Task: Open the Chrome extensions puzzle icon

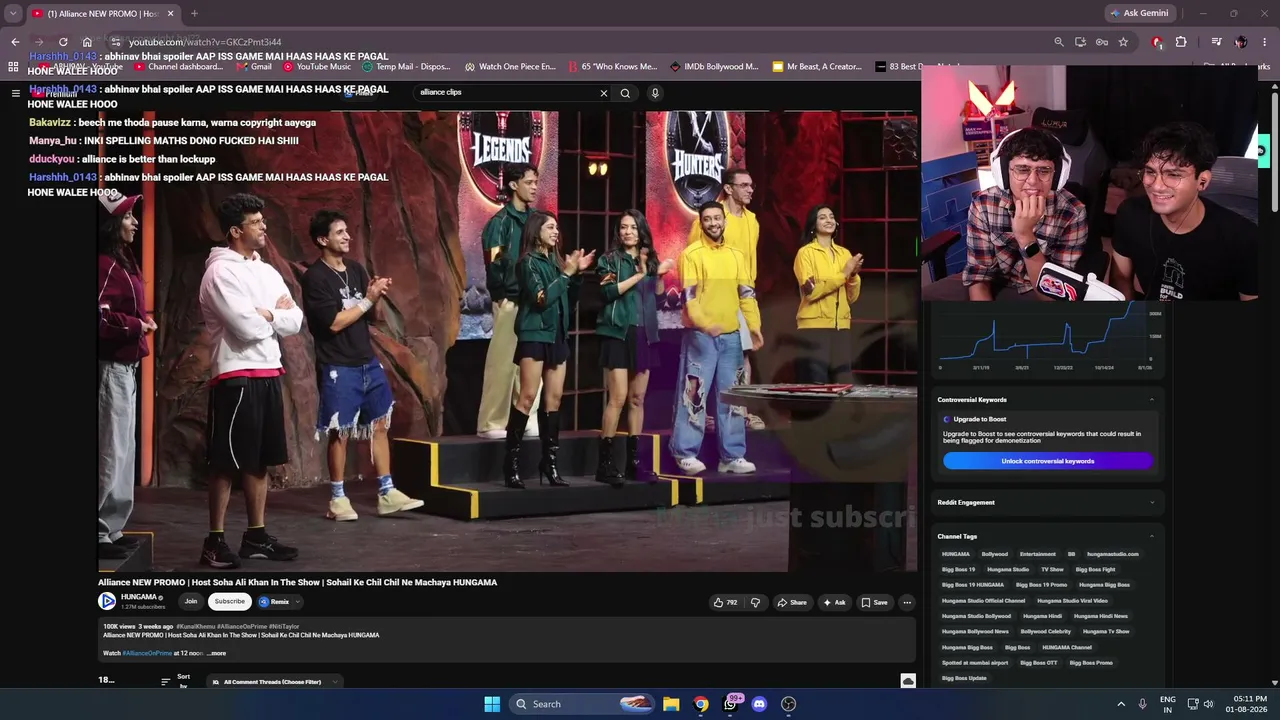Action: point(1181,42)
